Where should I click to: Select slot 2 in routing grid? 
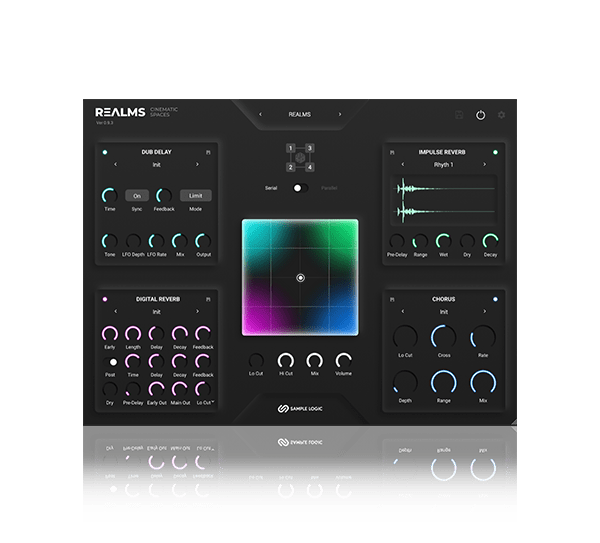(290, 167)
